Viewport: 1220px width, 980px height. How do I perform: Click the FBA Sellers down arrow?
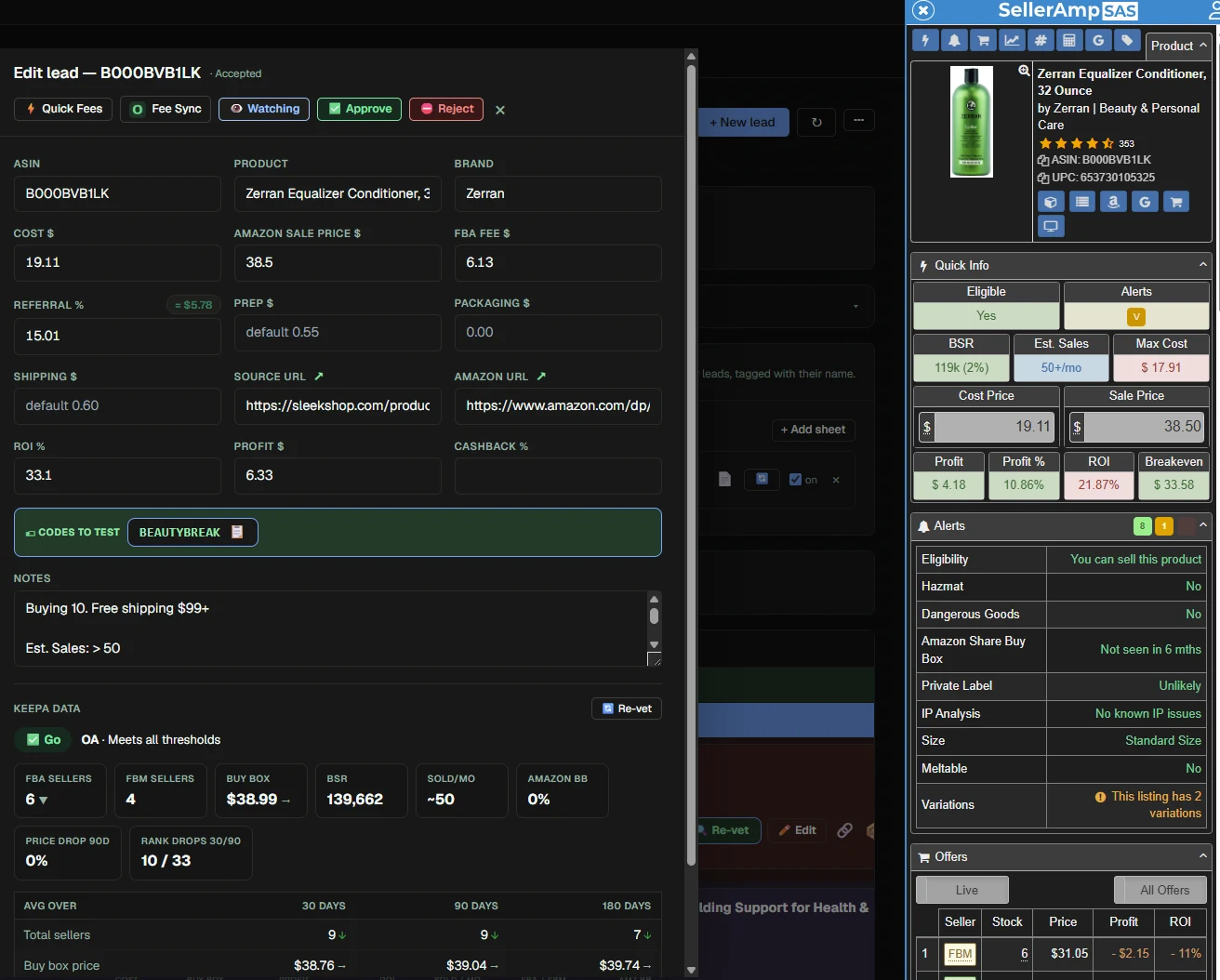click(44, 801)
